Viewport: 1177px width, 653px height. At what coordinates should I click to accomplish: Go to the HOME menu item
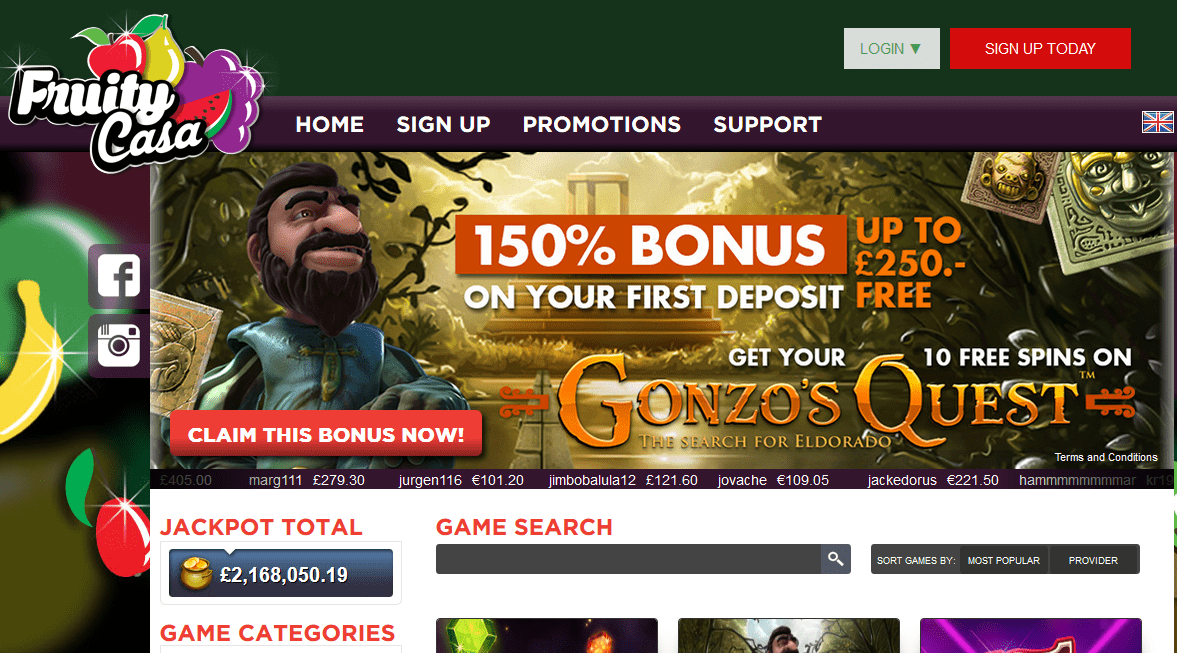click(330, 125)
